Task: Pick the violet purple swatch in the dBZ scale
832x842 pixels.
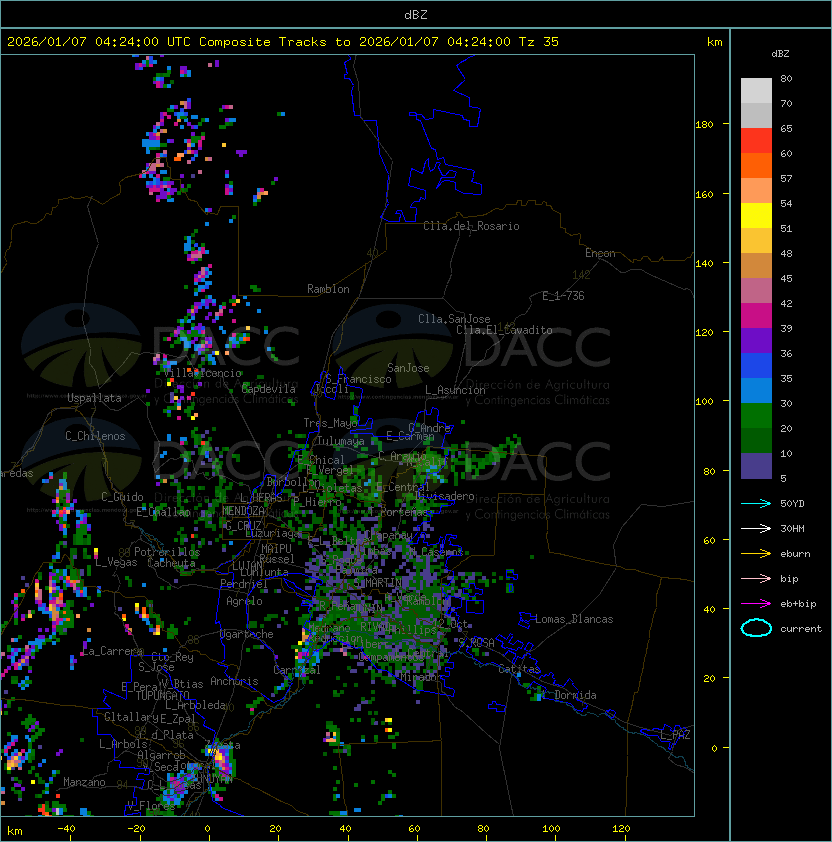Action: coord(756,341)
